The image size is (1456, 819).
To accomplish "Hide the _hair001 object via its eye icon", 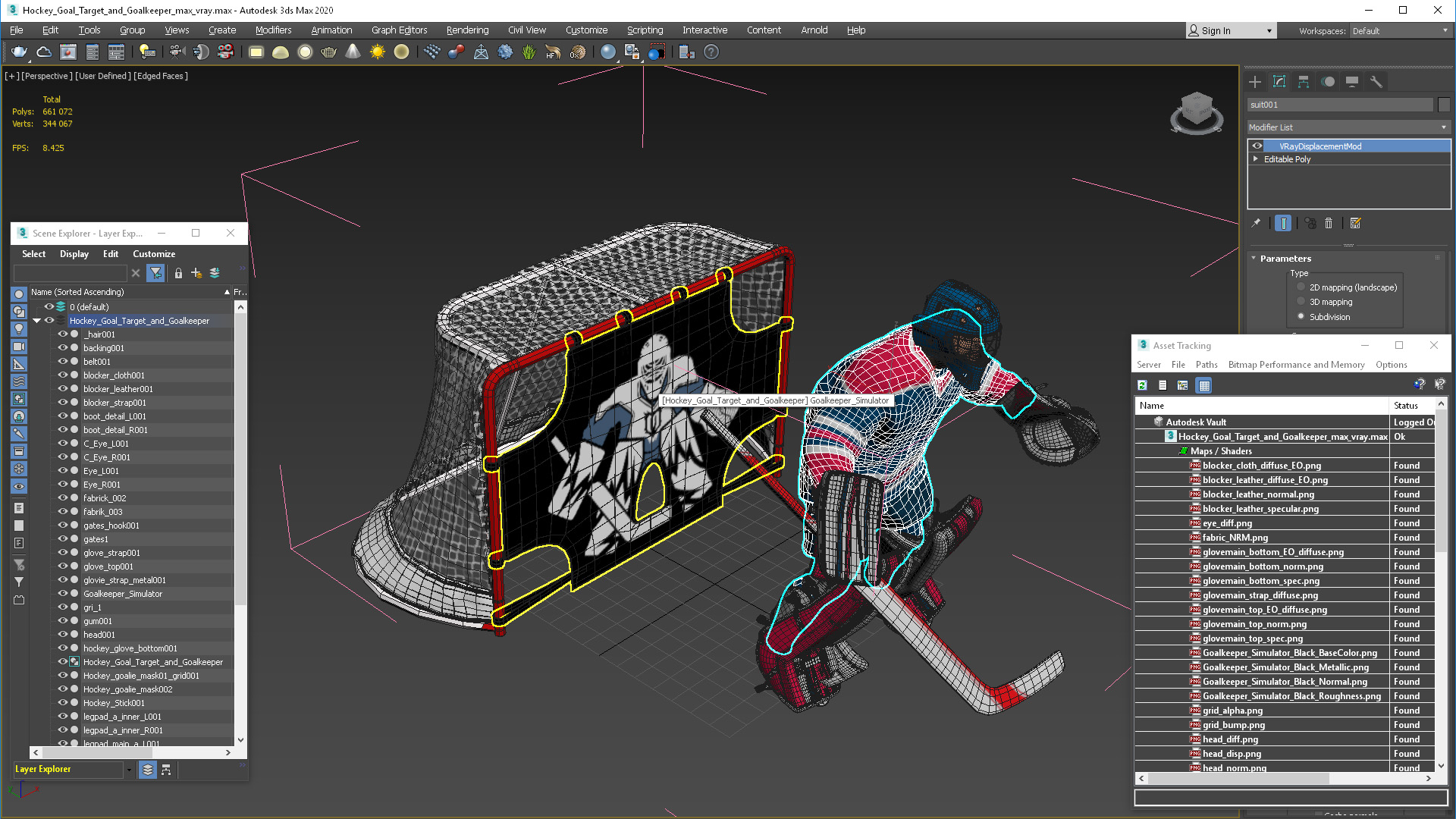I will tap(63, 334).
